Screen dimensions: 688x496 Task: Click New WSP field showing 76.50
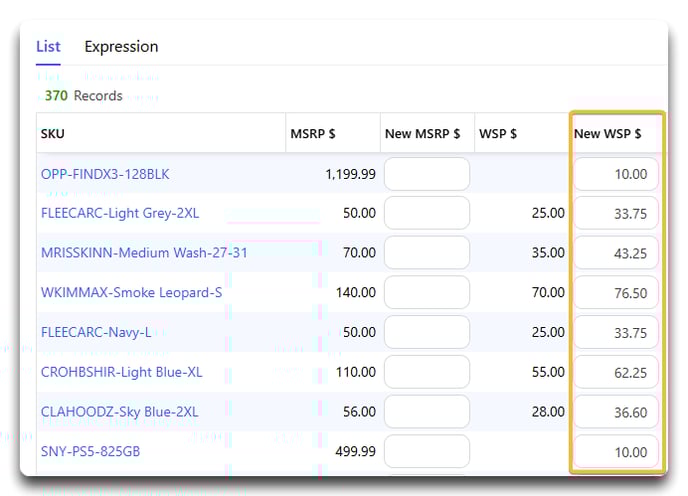[x=616, y=292]
